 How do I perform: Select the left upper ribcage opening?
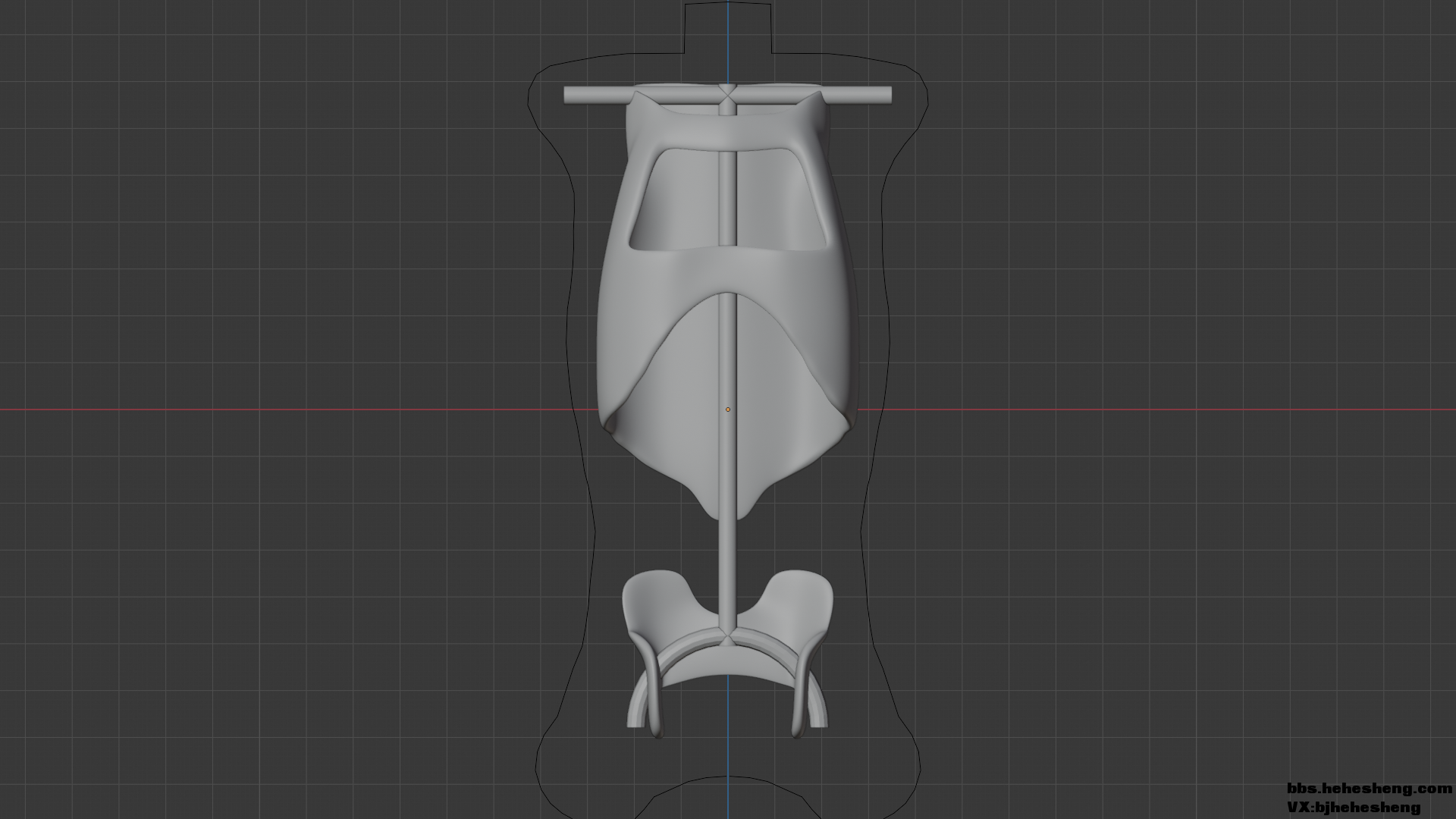point(675,199)
